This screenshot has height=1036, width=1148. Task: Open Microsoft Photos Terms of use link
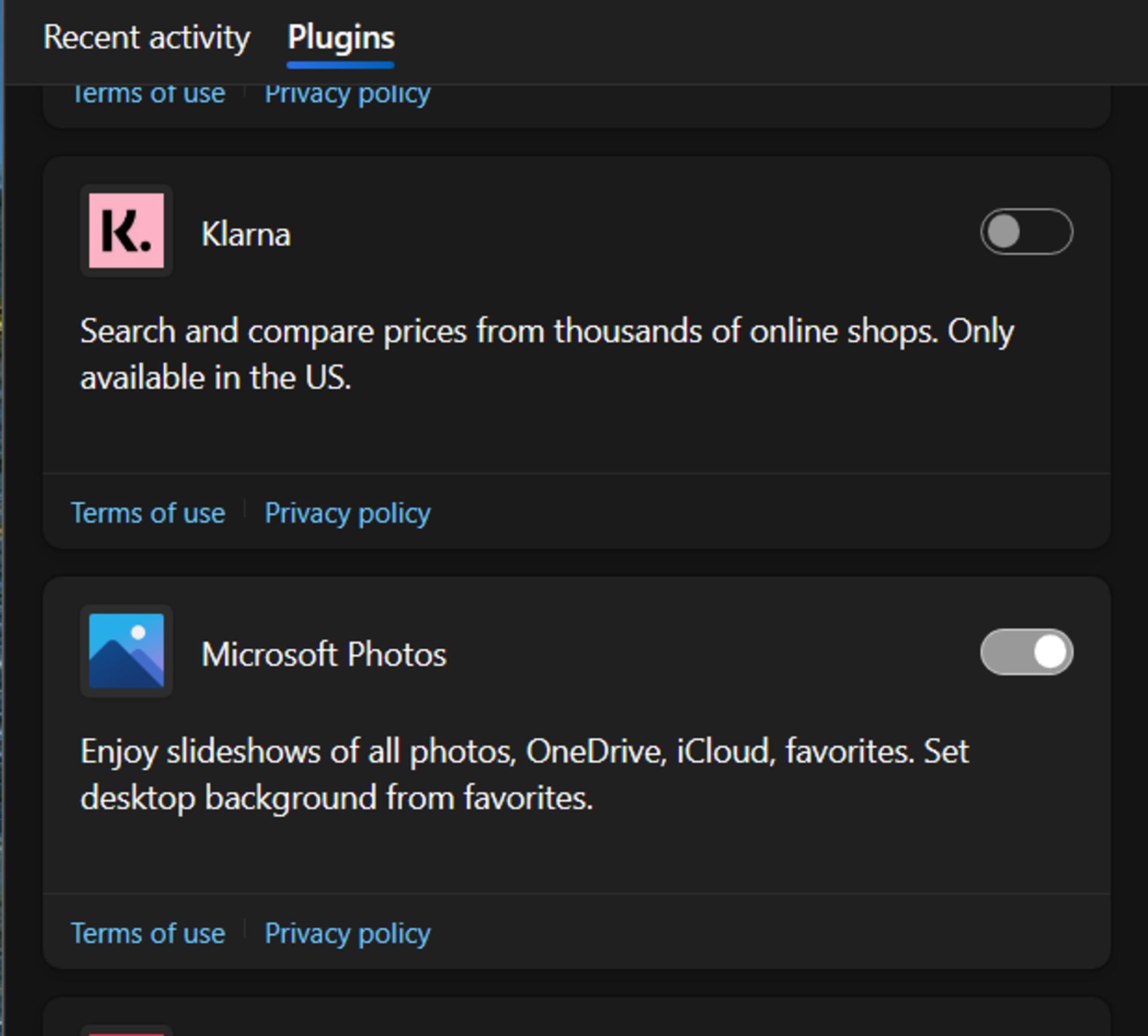pos(148,933)
